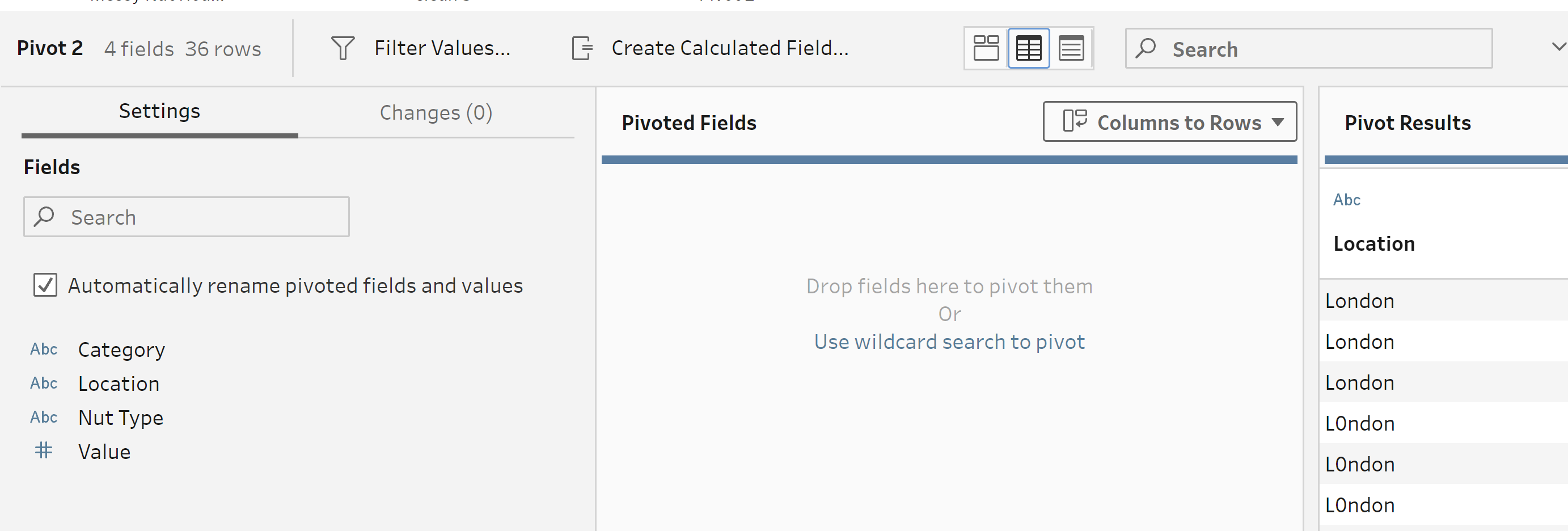Screen dimensions: 1568x531
Task: Click Create Calculated Field... text
Action: coord(730,48)
